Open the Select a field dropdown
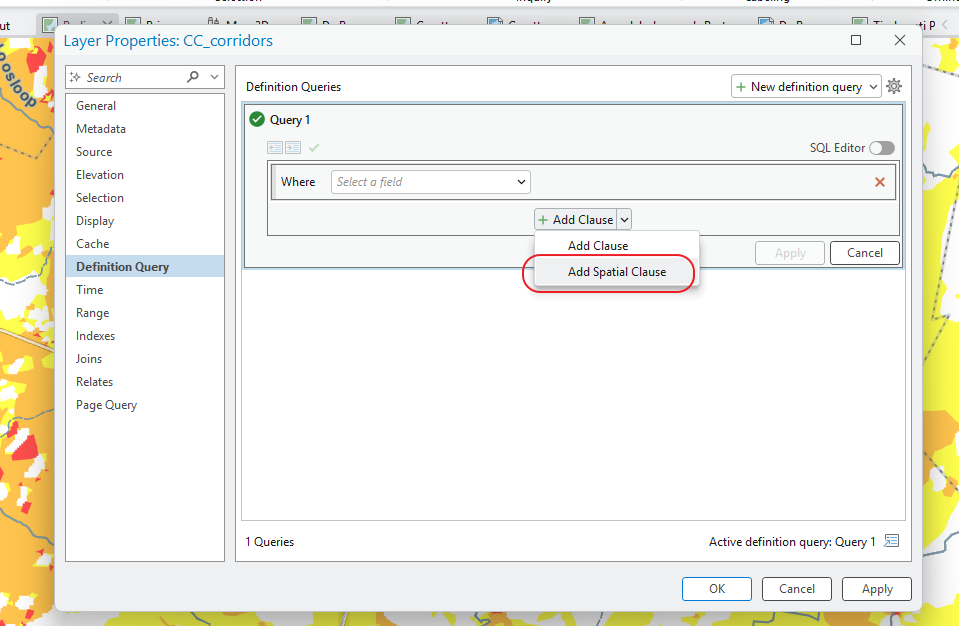Screen dimensions: 959x626 click(431, 182)
